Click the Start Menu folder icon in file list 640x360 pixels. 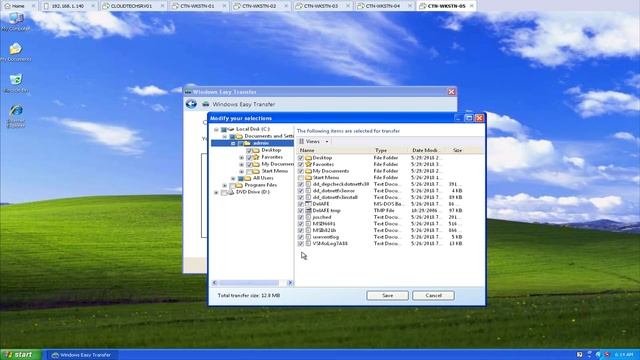(309, 178)
